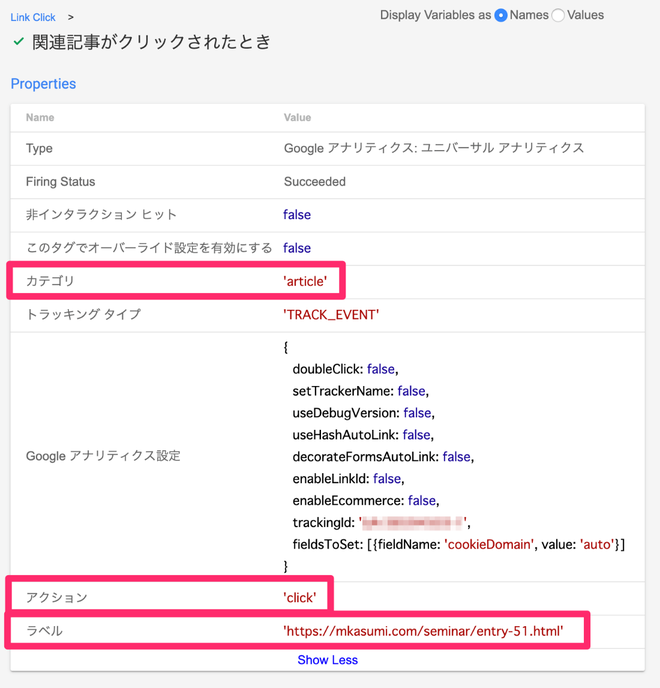The width and height of the screenshot is (660, 688).
Task: Click the Firing Status Succeeded value
Action: pyautogui.click(x=314, y=182)
